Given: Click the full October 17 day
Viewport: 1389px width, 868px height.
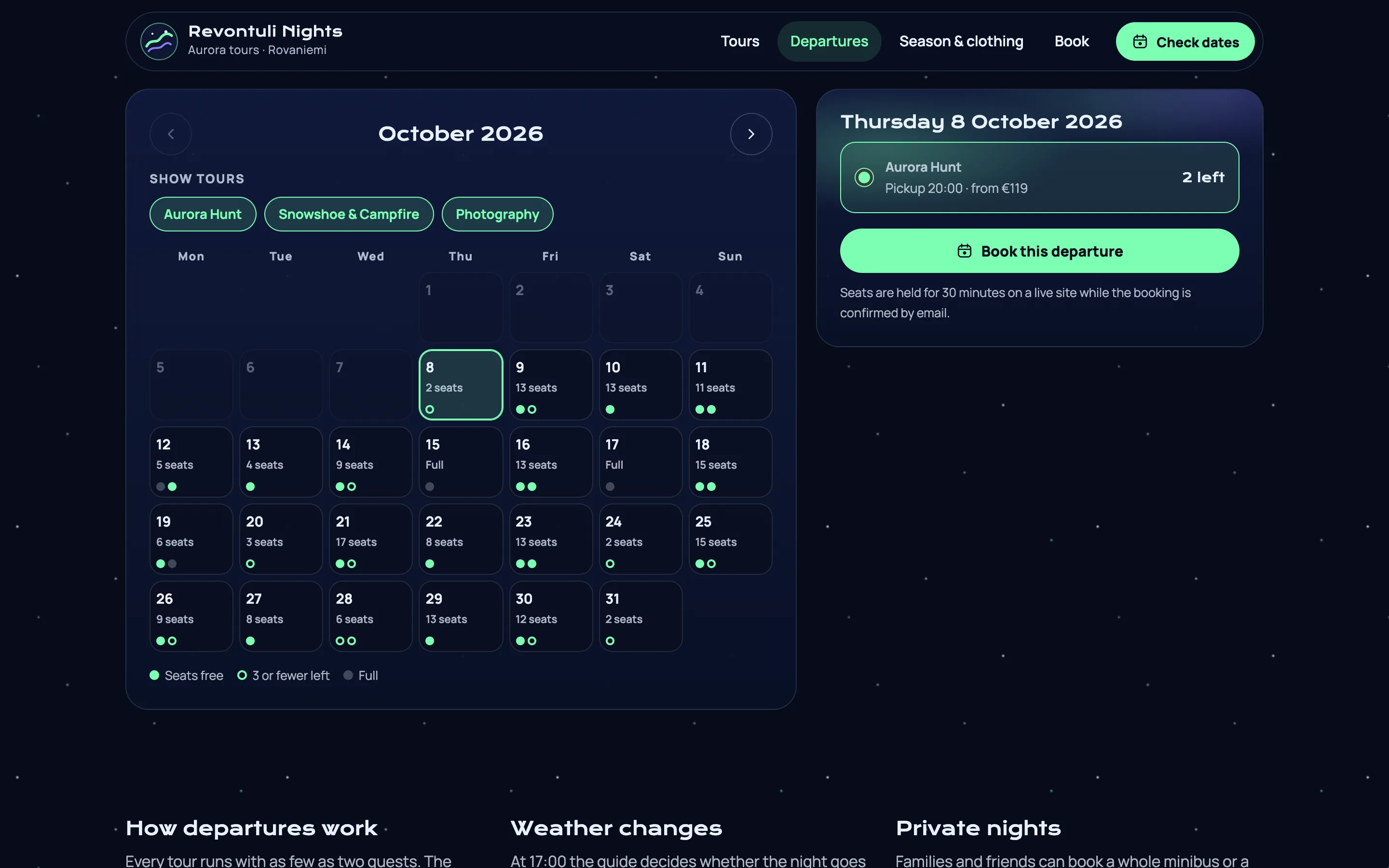Looking at the screenshot, I should 640,461.
